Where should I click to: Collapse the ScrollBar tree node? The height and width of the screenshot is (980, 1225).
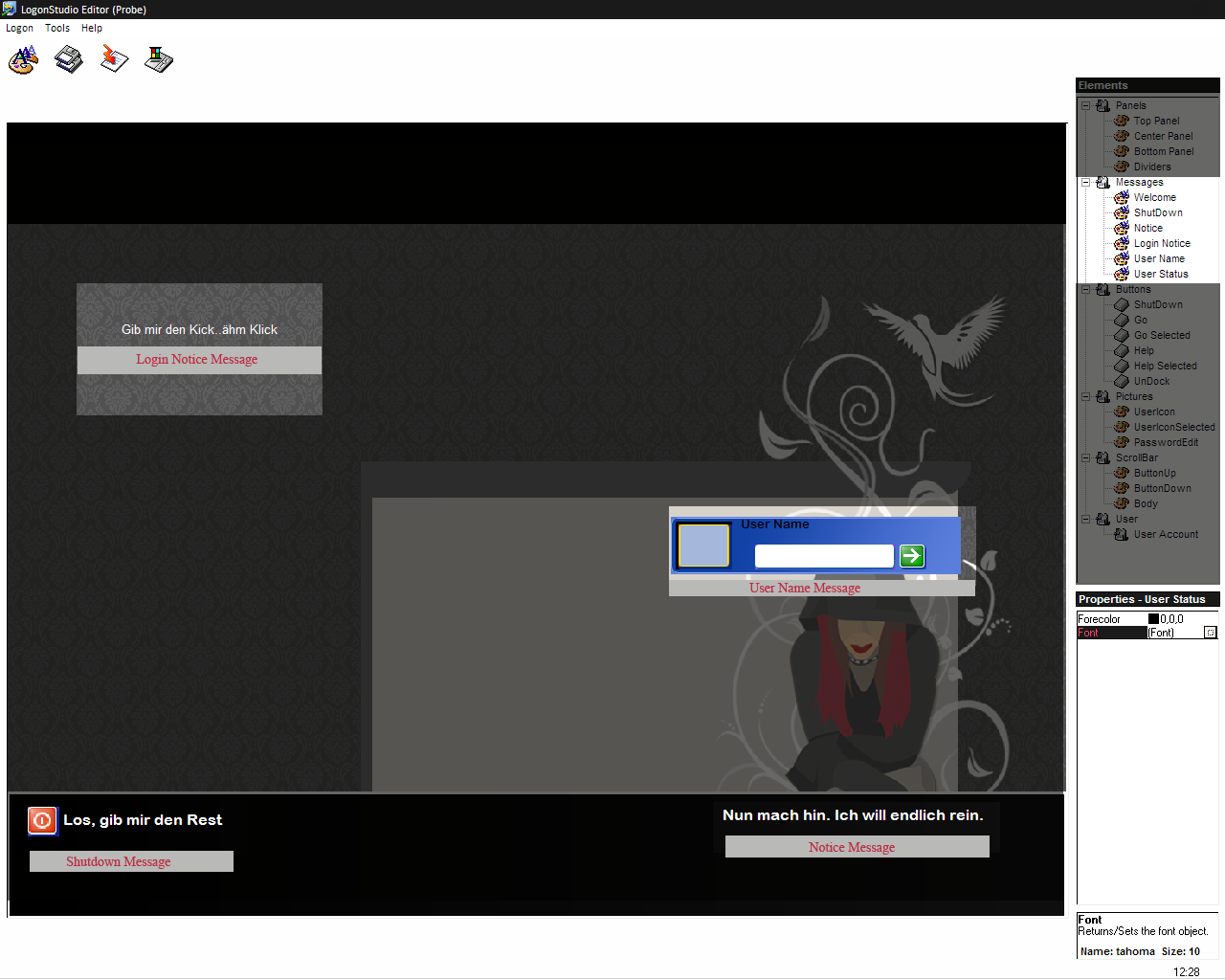[x=1086, y=457]
